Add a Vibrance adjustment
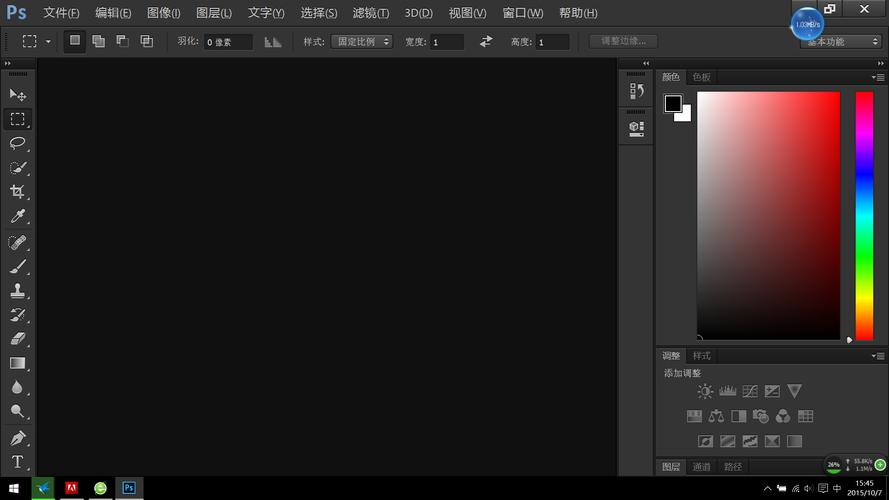Image resolution: width=889 pixels, height=500 pixels. point(794,391)
